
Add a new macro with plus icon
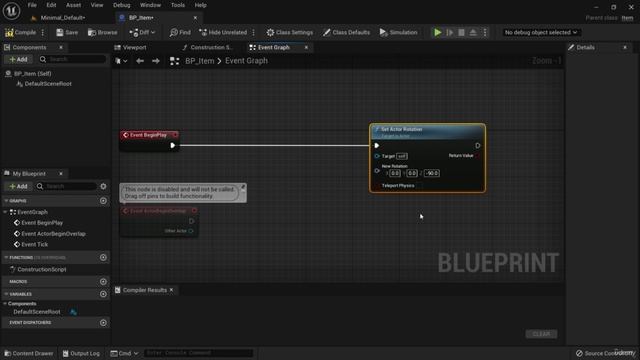[103, 282]
